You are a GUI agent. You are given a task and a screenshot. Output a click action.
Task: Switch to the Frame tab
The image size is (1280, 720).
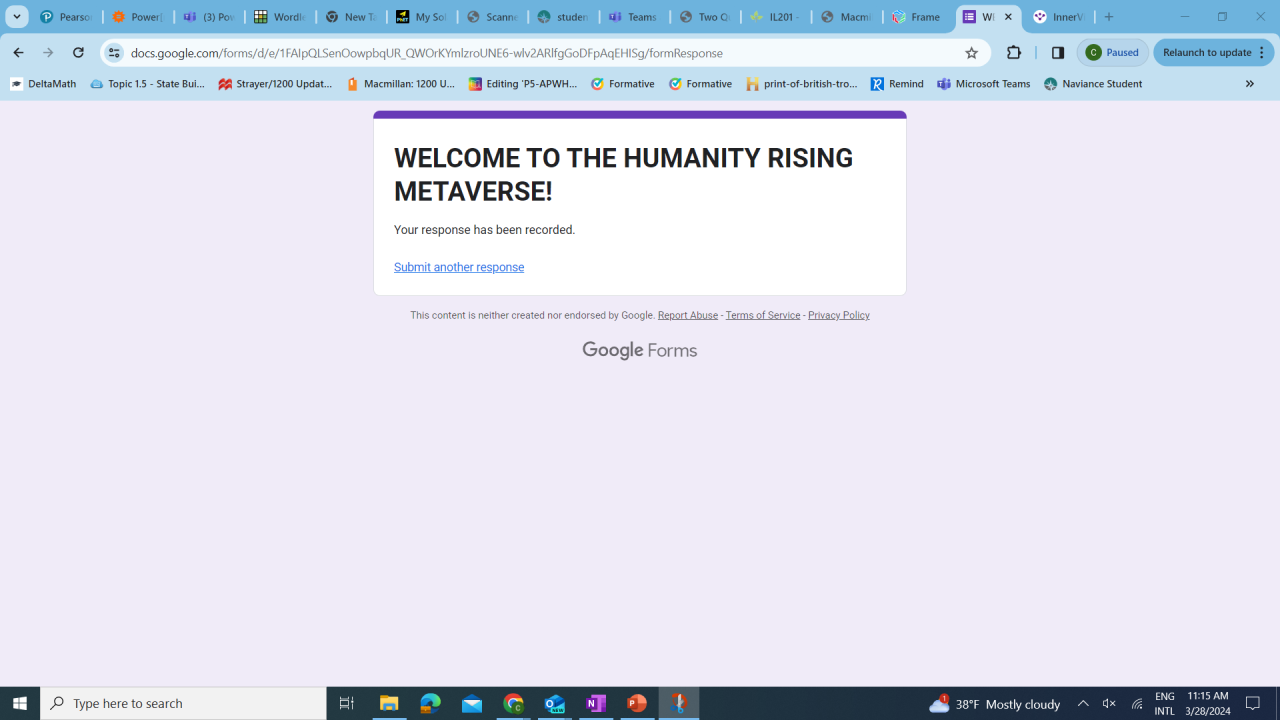tap(918, 17)
